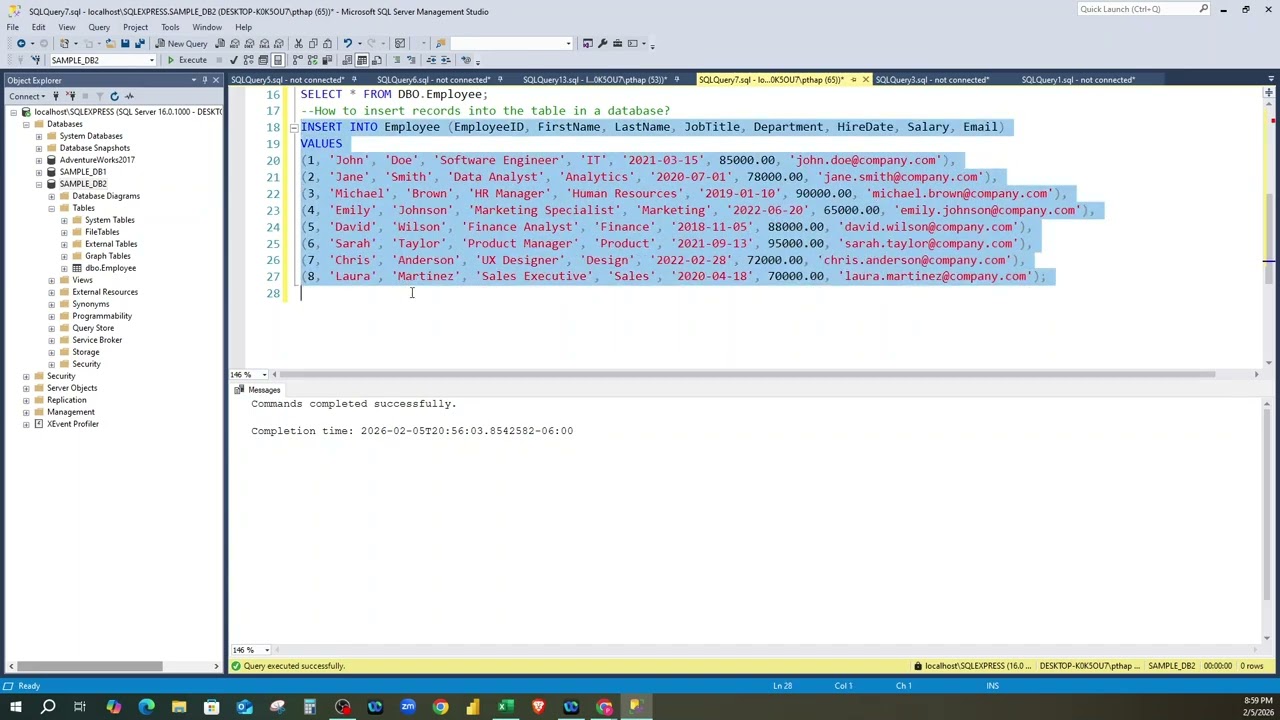Open the Tools menu

(170, 27)
